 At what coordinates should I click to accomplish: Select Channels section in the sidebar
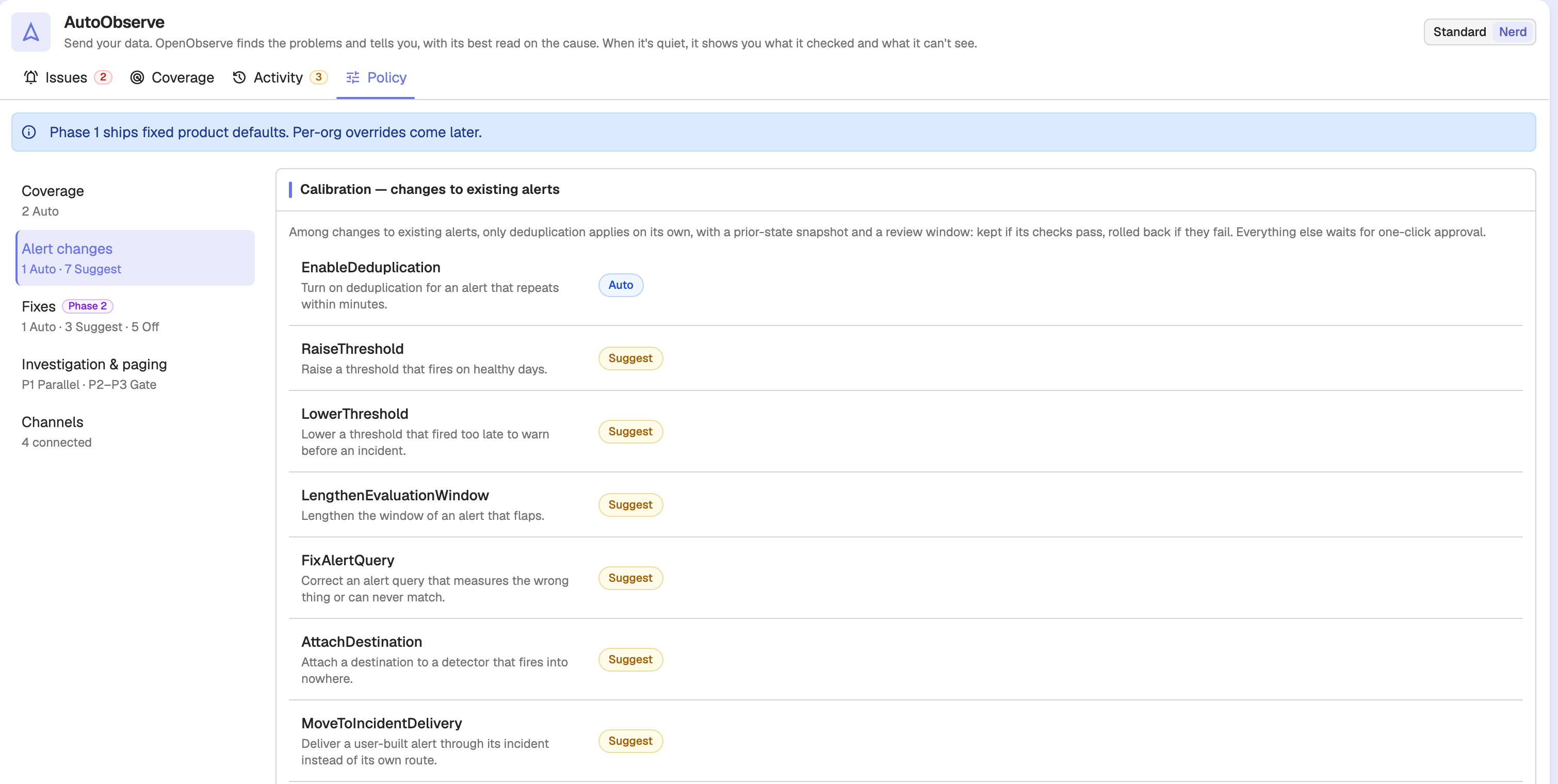135,432
